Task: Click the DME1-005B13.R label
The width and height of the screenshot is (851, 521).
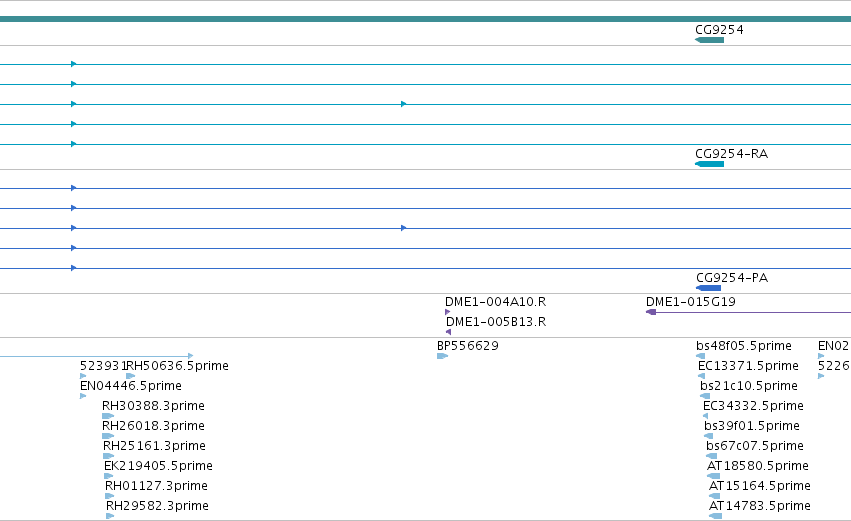Action: pos(496,322)
